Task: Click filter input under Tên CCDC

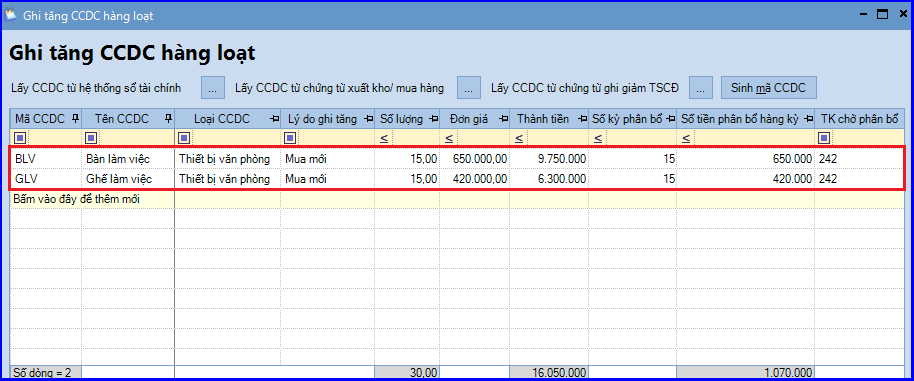Action: click(x=136, y=139)
